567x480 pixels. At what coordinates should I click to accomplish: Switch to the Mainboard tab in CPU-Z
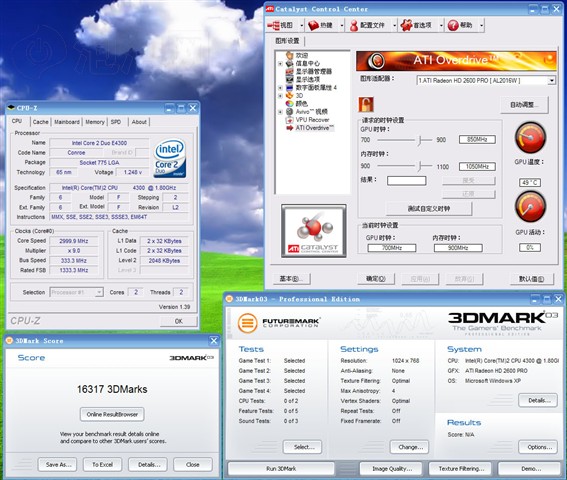67,122
